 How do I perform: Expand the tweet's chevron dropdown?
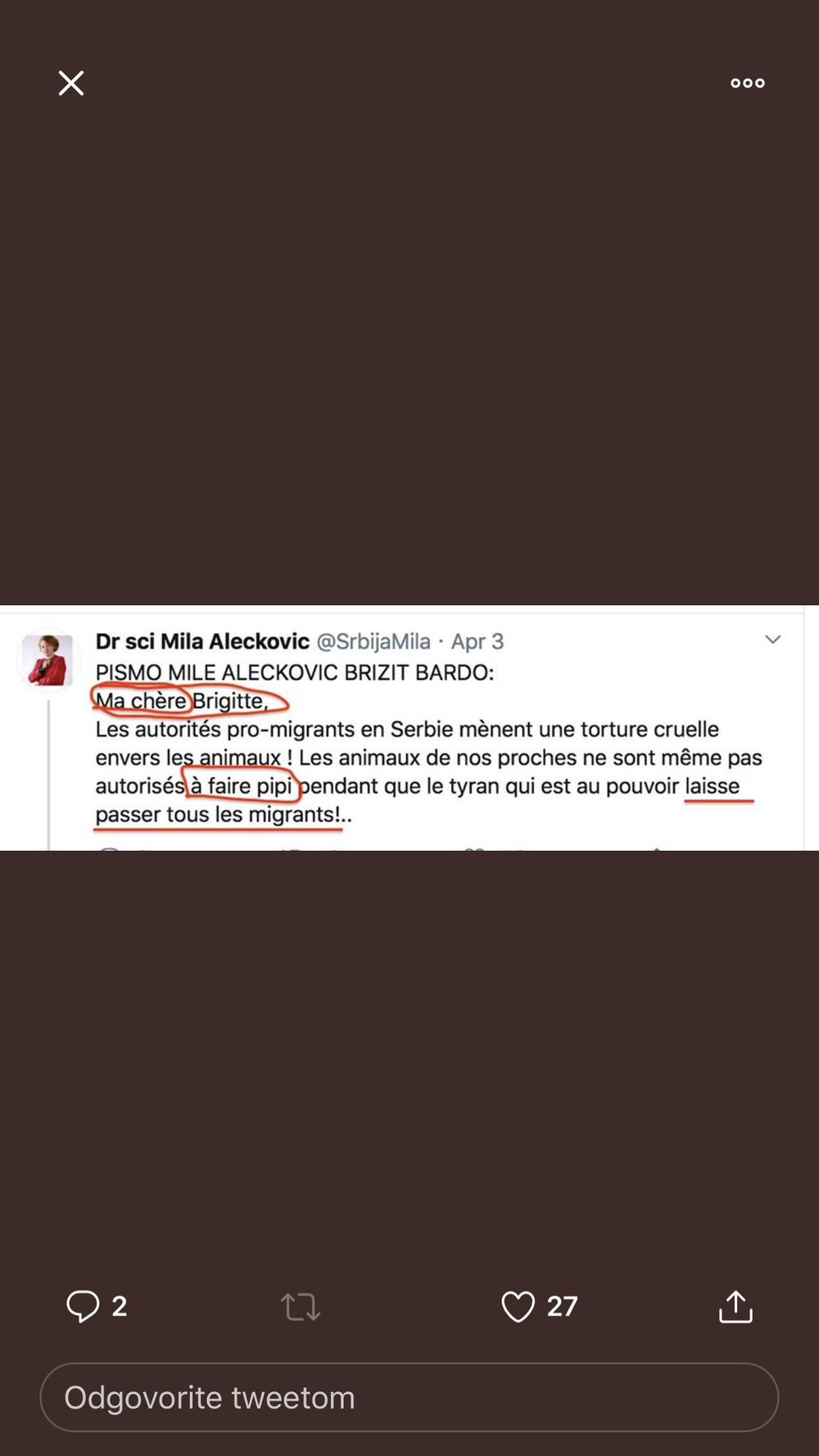click(772, 640)
